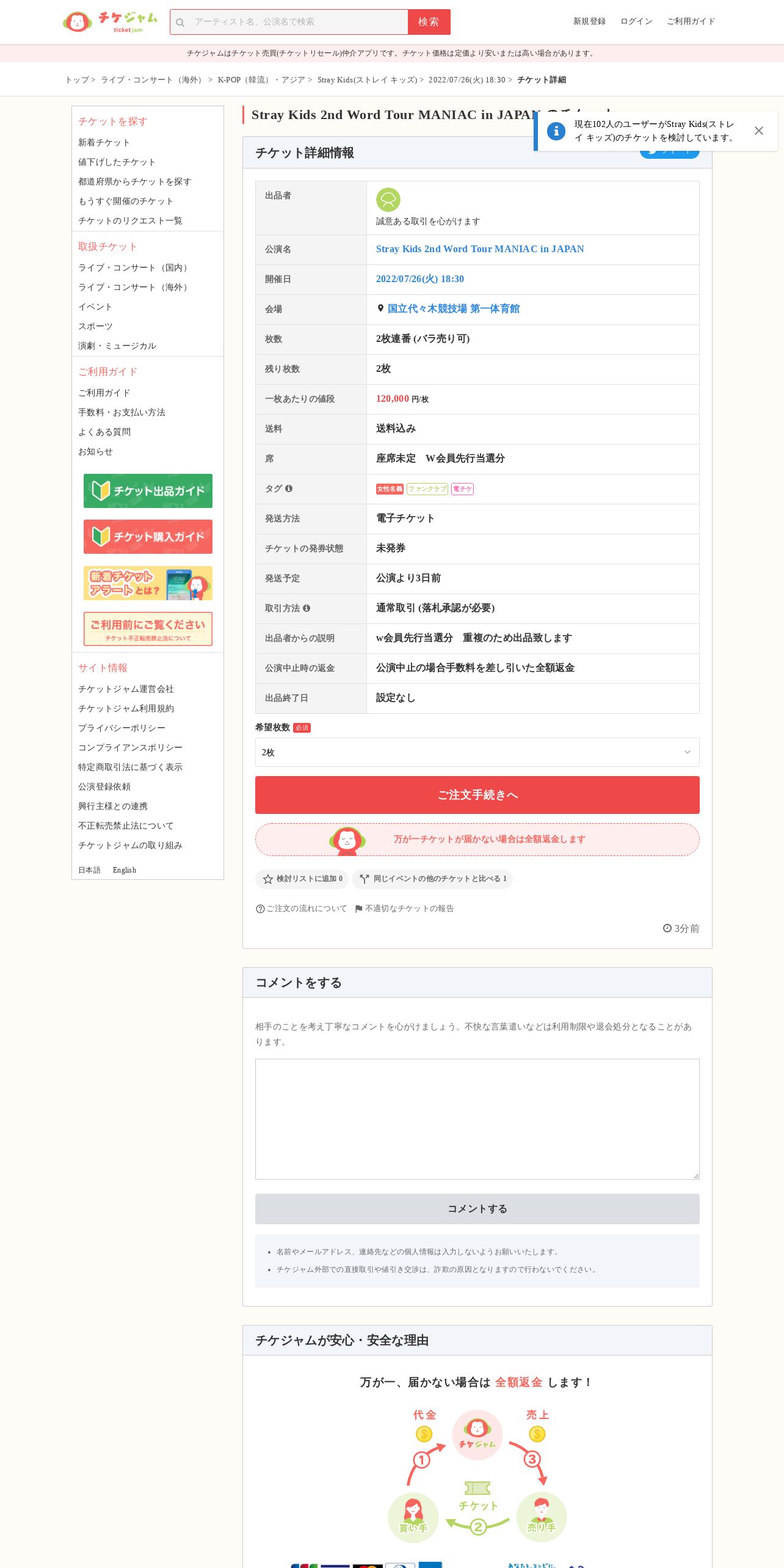The image size is (784, 1568).
Task: Open お知らせ link
Action: (x=95, y=451)
